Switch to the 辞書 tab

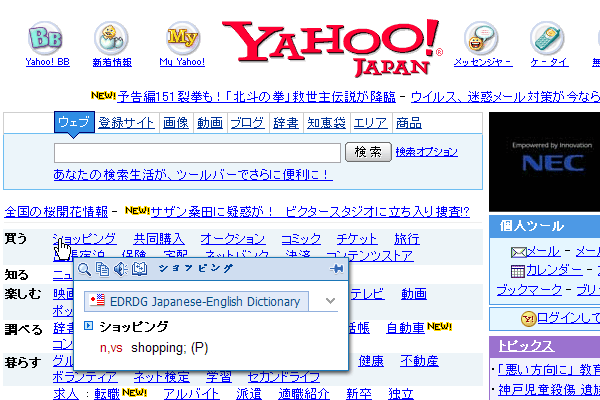click(285, 123)
